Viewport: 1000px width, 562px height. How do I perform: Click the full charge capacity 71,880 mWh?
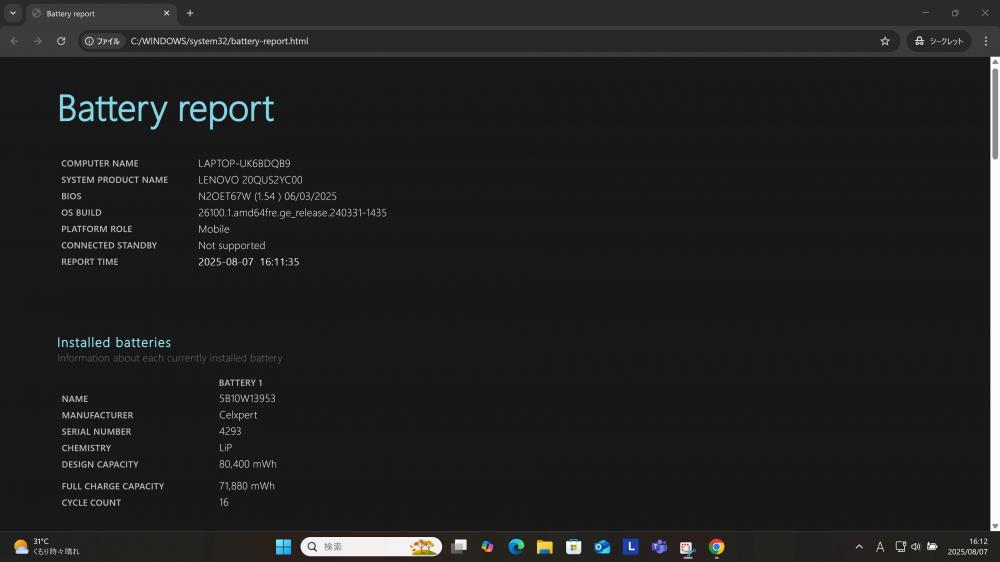coord(247,485)
